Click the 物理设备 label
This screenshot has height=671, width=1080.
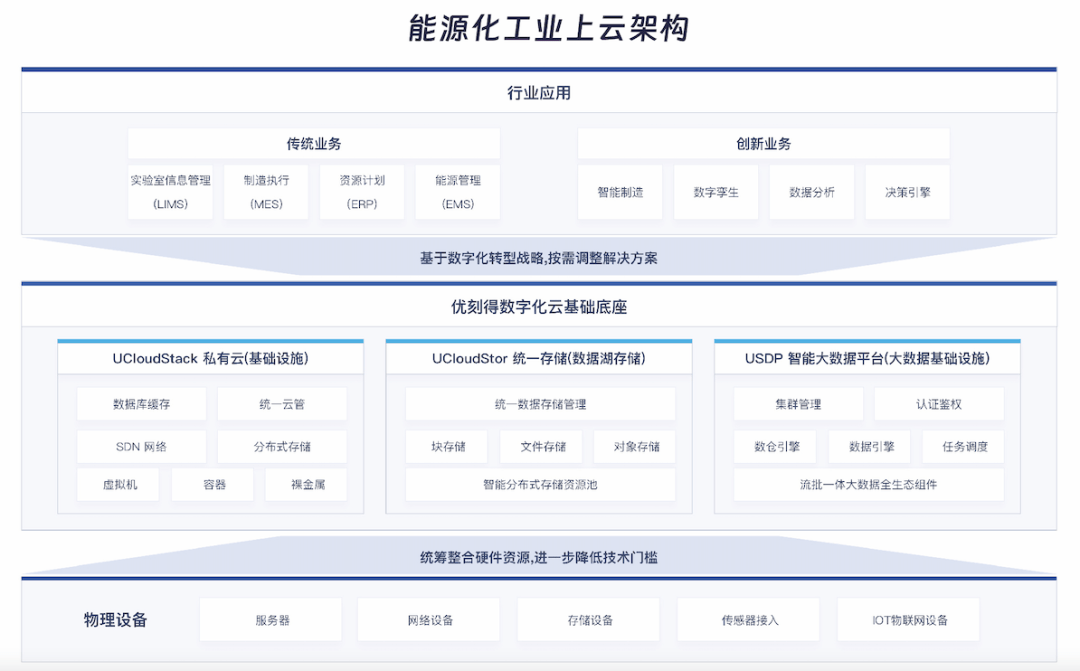tap(115, 619)
